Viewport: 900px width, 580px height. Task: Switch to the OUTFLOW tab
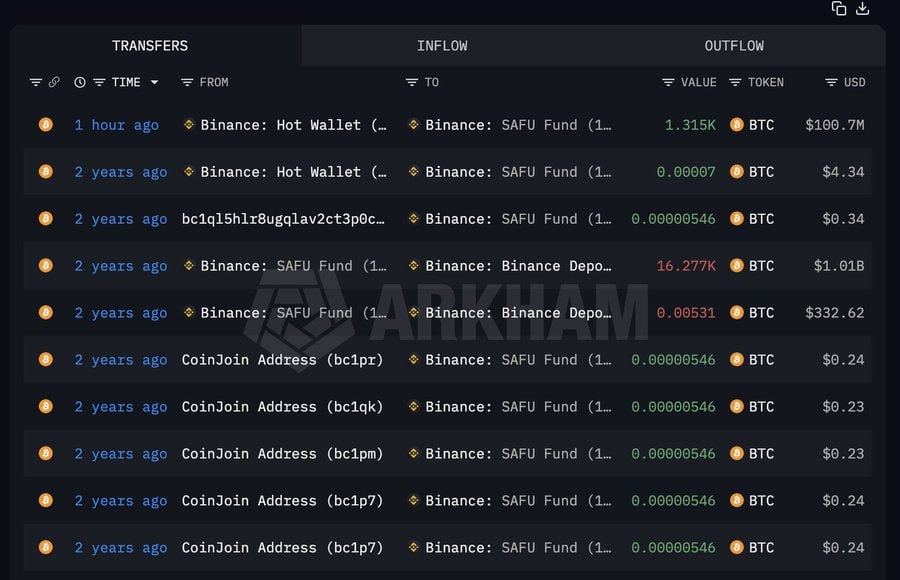pyautogui.click(x=734, y=46)
